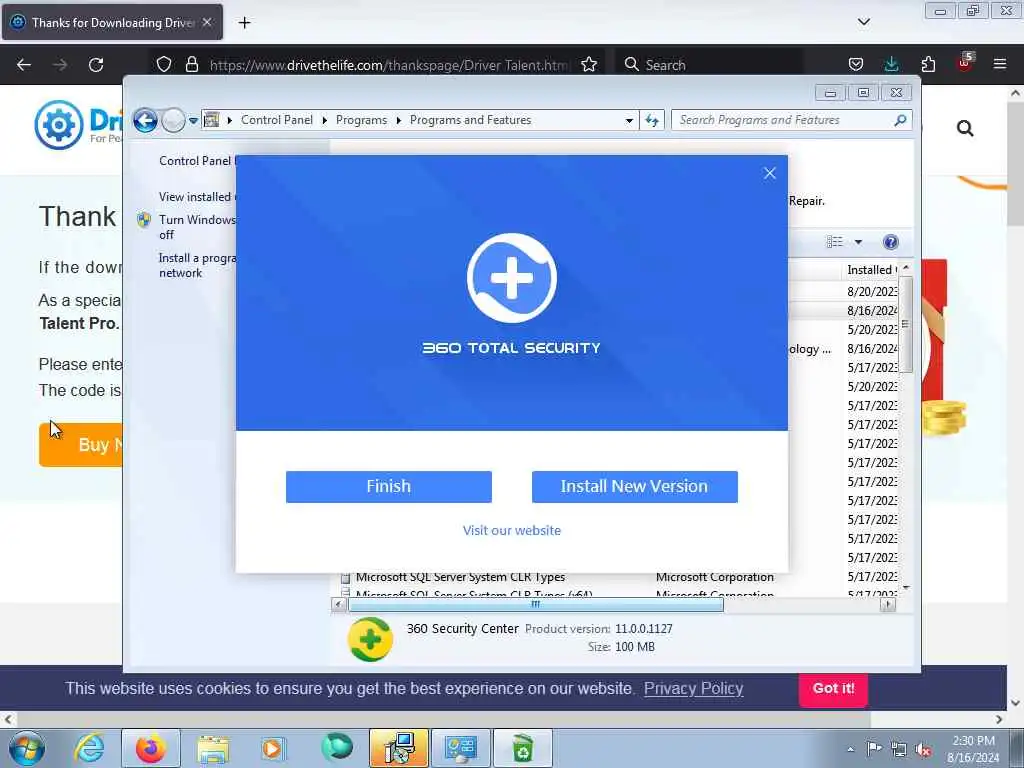
Task: Open recent locations dropdown in Control Panel
Action: (193, 121)
